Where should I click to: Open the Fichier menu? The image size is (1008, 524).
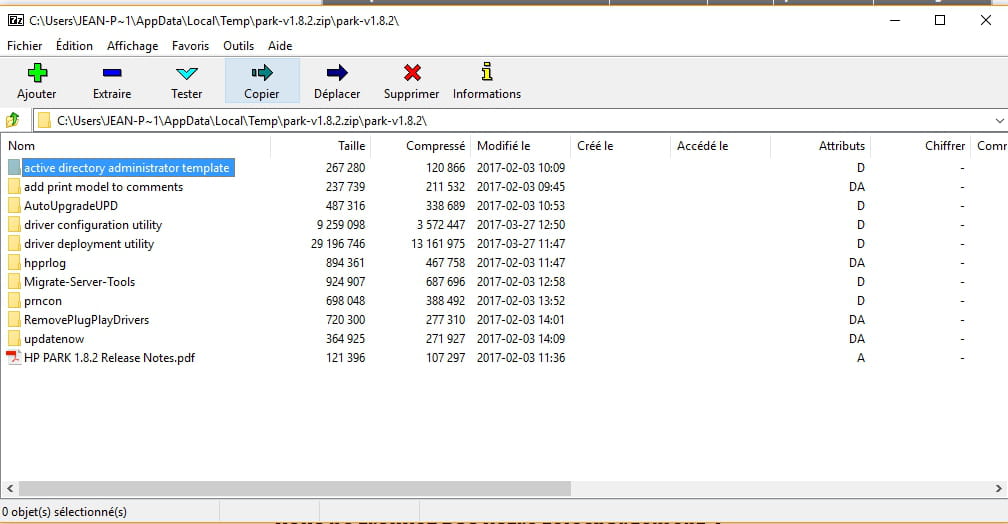[24, 46]
